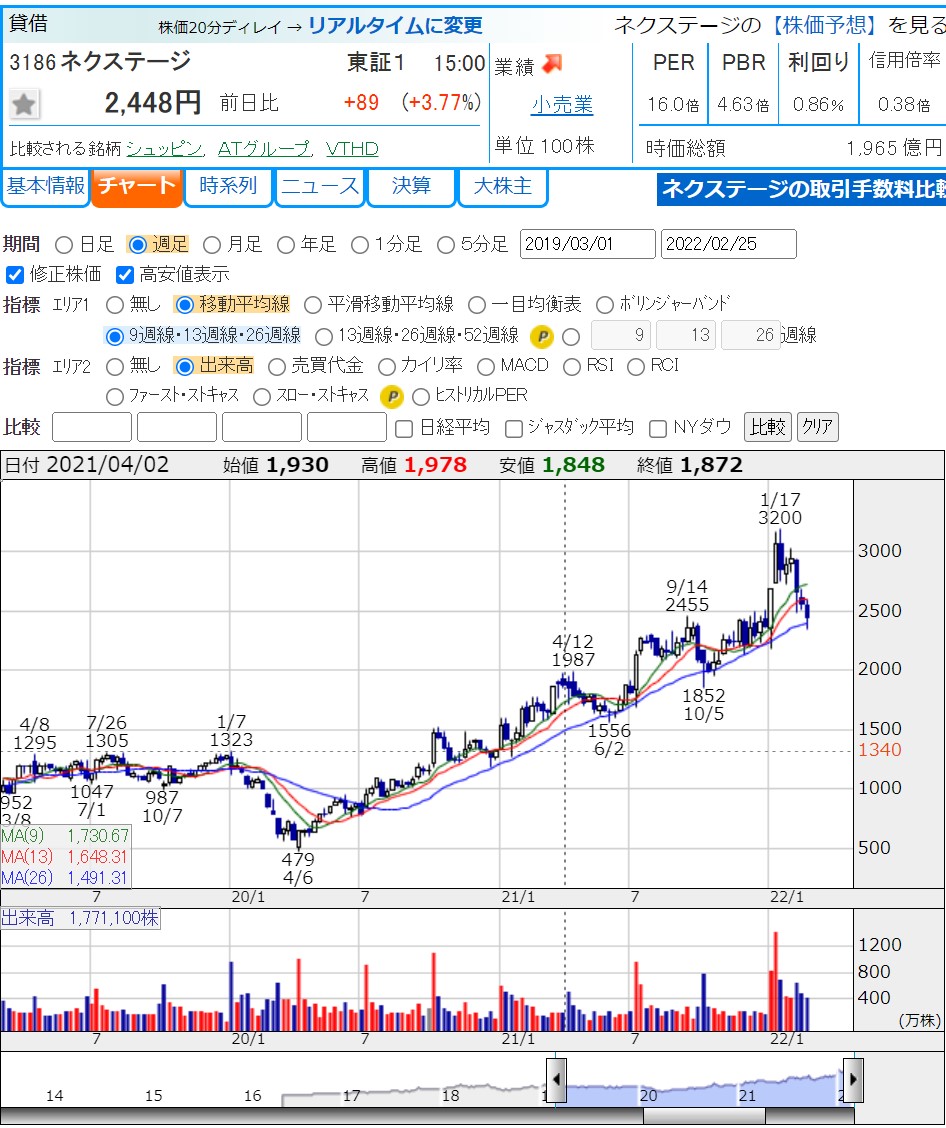The height and width of the screenshot is (1128, 946).
Task: Select the 日足 period radio button
Action: (x=64, y=244)
